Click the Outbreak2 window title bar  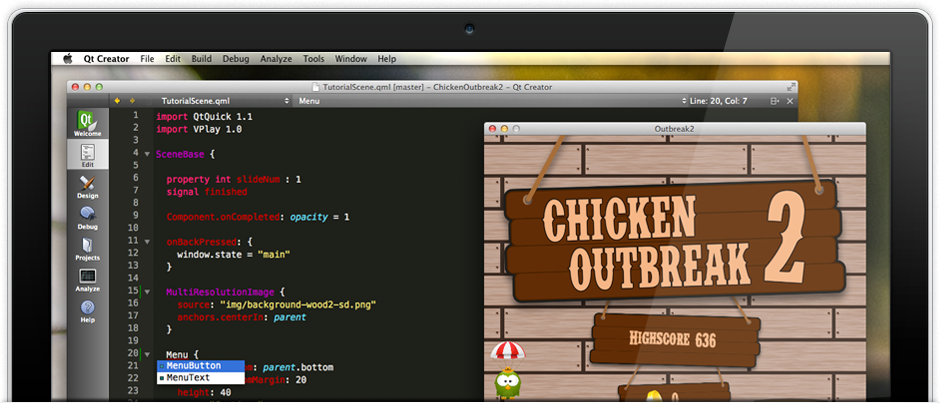tap(674, 129)
